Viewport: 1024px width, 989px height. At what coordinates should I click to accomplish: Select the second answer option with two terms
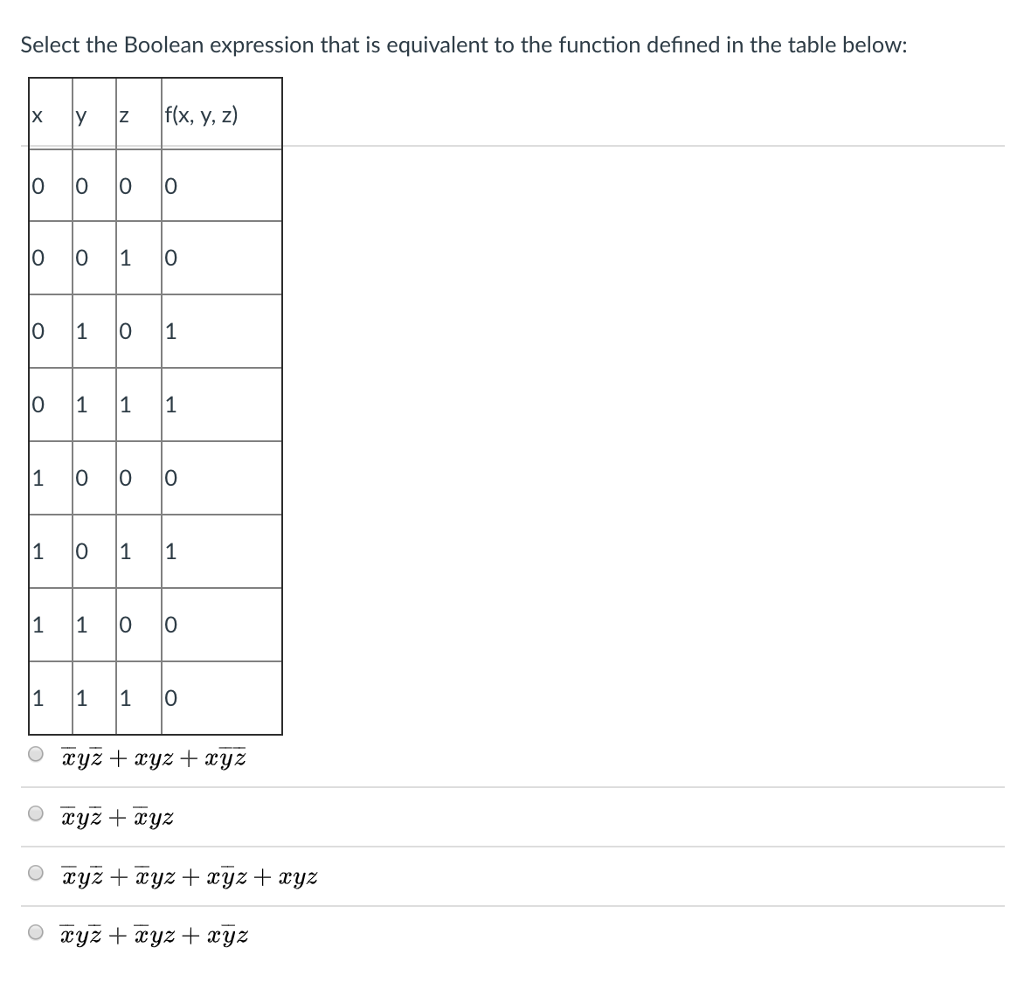coord(33,814)
